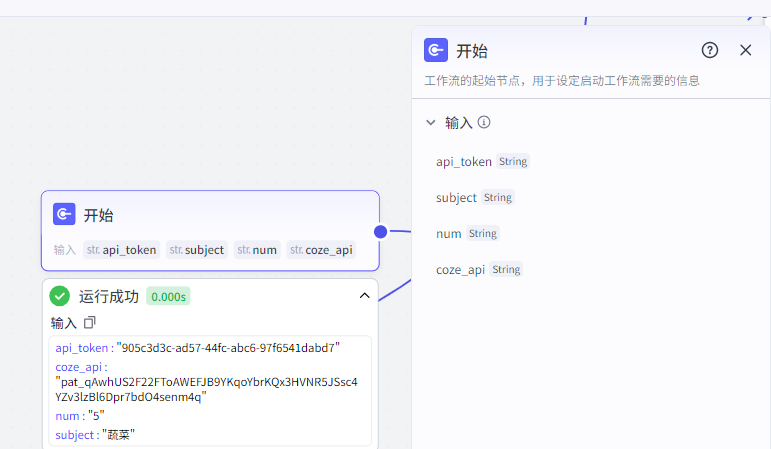Click api_token value "905c3d3c-ad57..."
771x449 pixels.
pyautogui.click(x=228, y=348)
